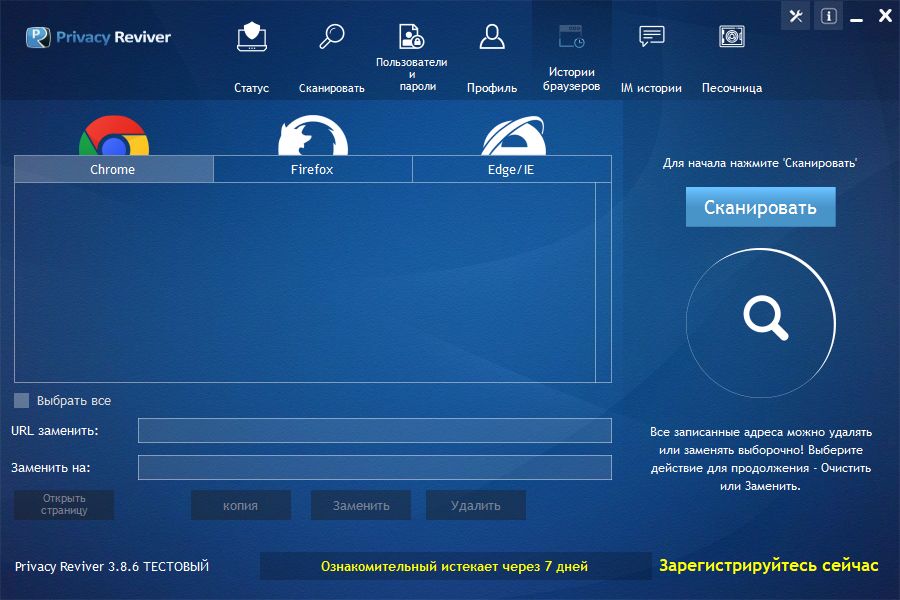
Task: Click the Chrome browser logo
Action: click(x=114, y=136)
